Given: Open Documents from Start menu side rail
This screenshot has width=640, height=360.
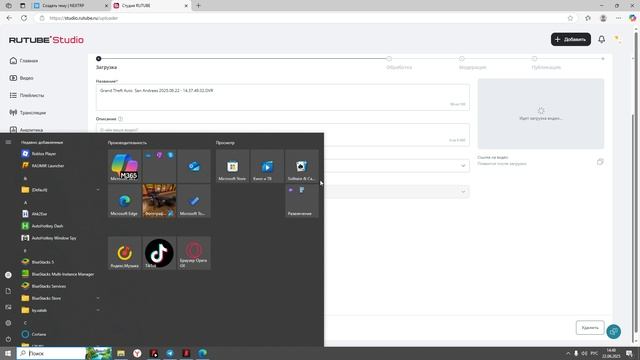Looking at the screenshot, I should 8,291.
